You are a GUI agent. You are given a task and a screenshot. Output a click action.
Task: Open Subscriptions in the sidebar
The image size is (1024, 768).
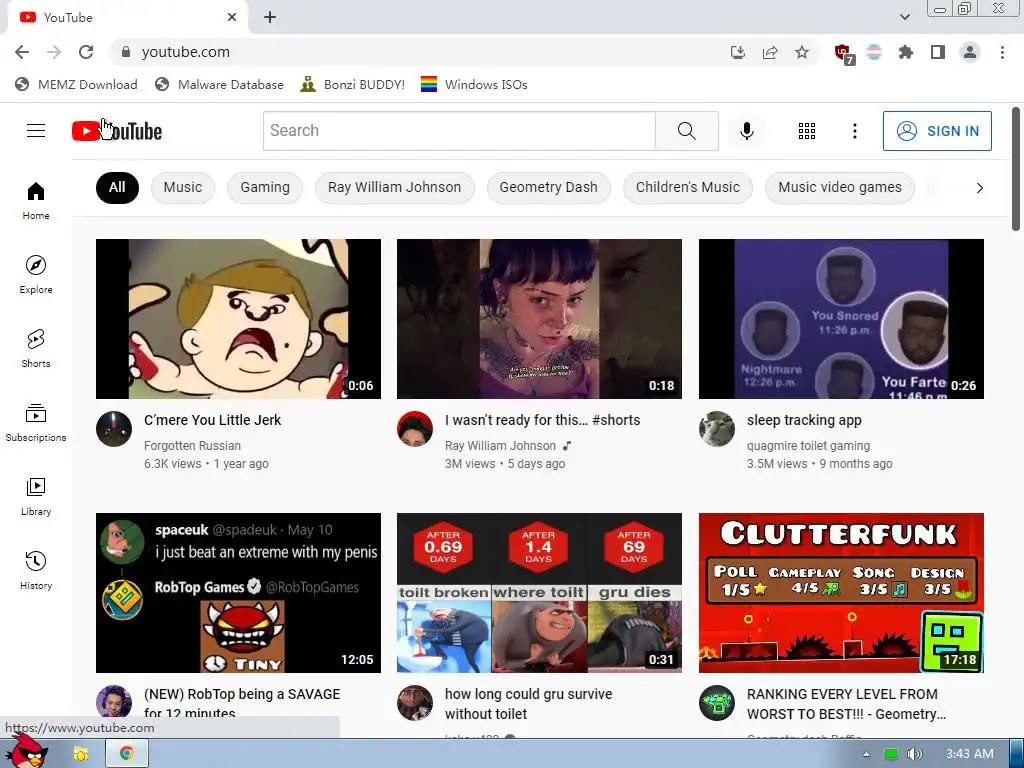pos(36,423)
